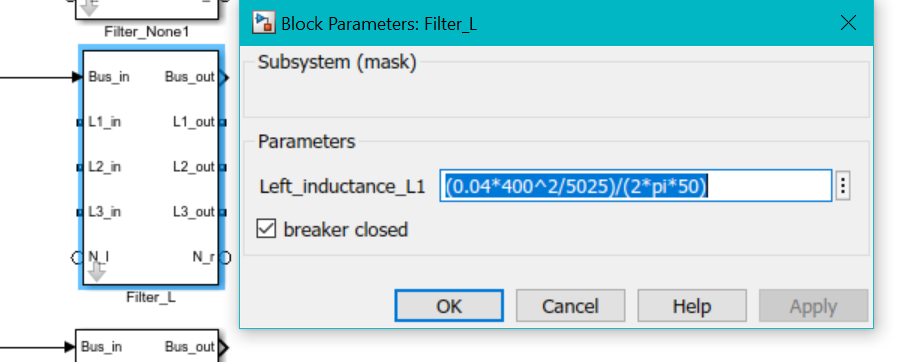The image size is (916, 362).
Task: Click the Block Parameters dialog title icon
Action: pos(263,23)
